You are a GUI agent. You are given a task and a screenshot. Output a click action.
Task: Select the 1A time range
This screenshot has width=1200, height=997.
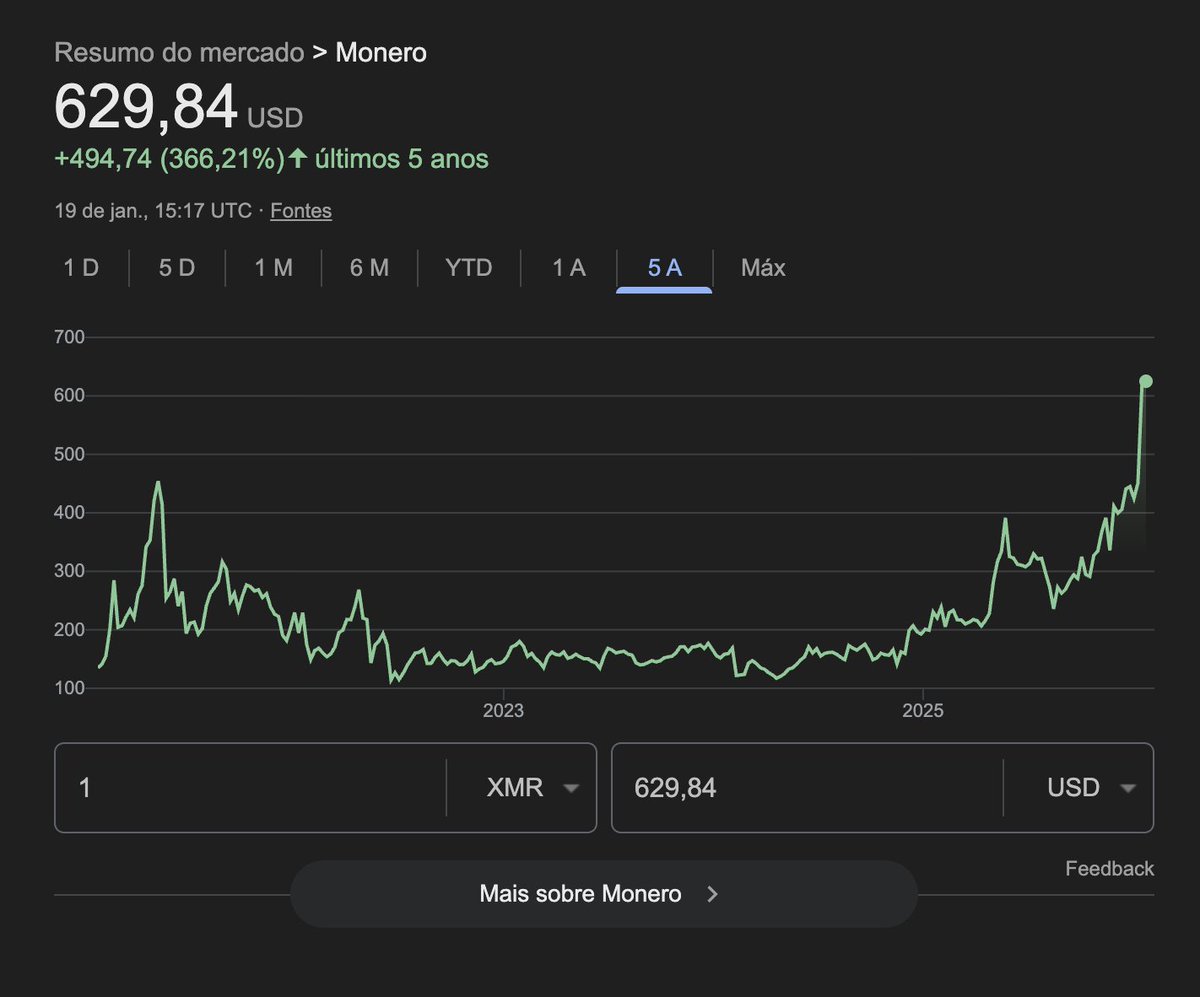pyautogui.click(x=565, y=267)
